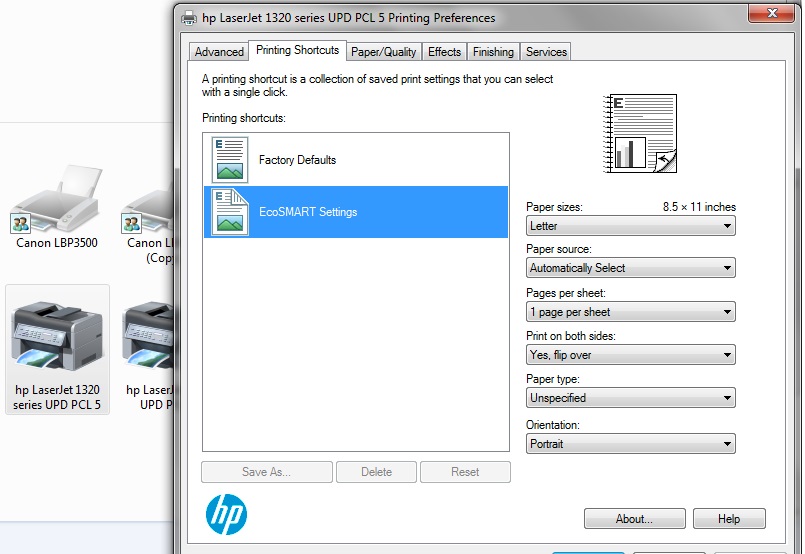Open the Pages per sheet dropdown

630,312
